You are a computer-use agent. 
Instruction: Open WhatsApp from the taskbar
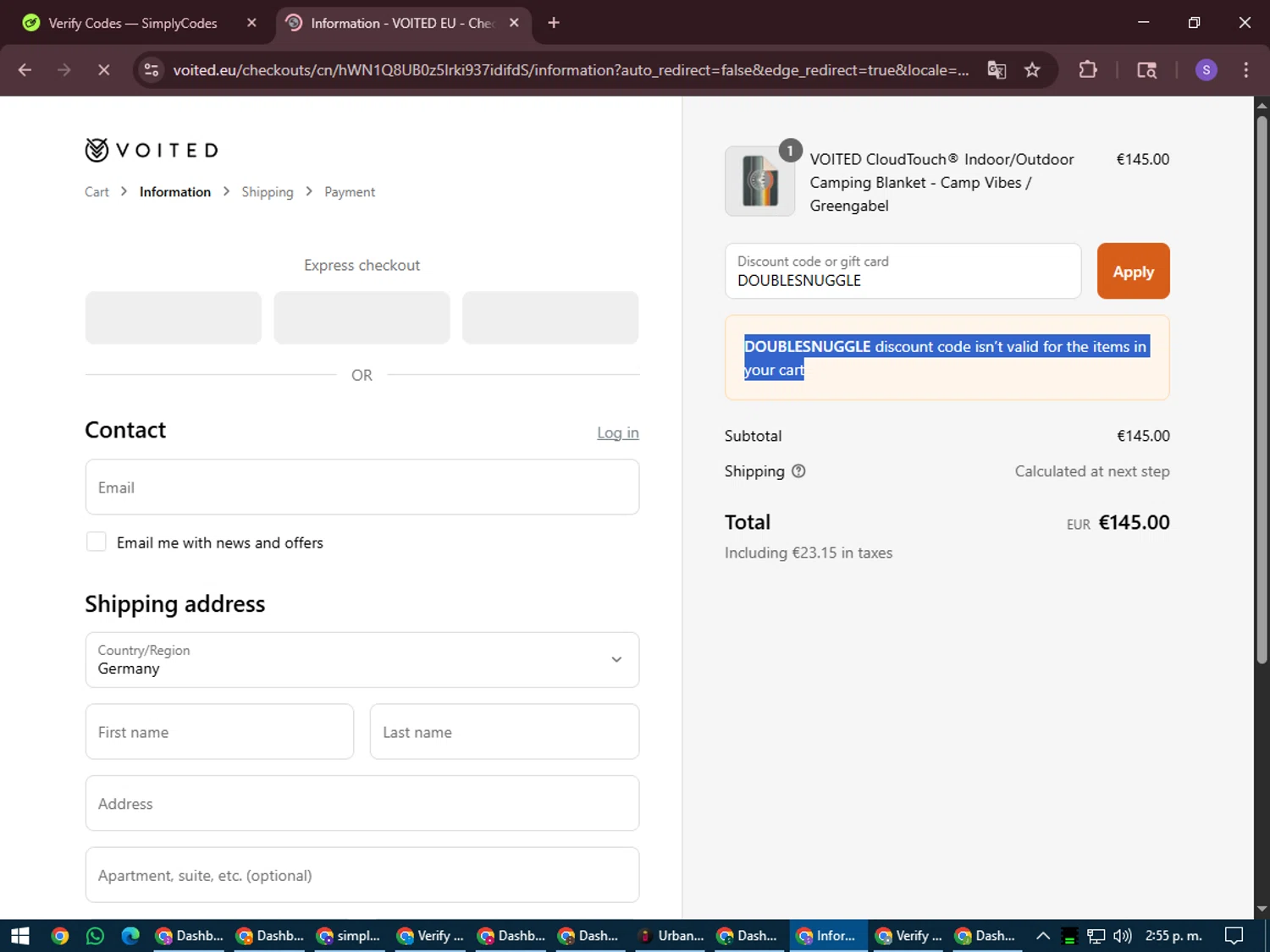pos(95,936)
